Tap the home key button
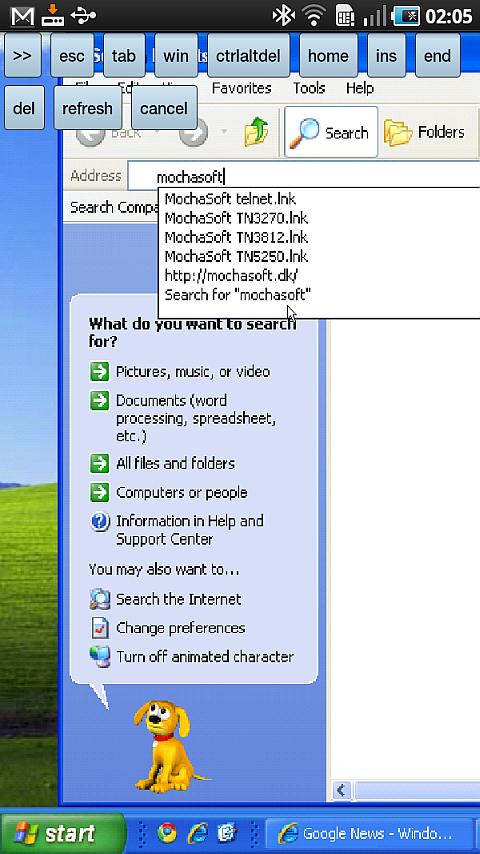The image size is (480, 854). tap(328, 56)
